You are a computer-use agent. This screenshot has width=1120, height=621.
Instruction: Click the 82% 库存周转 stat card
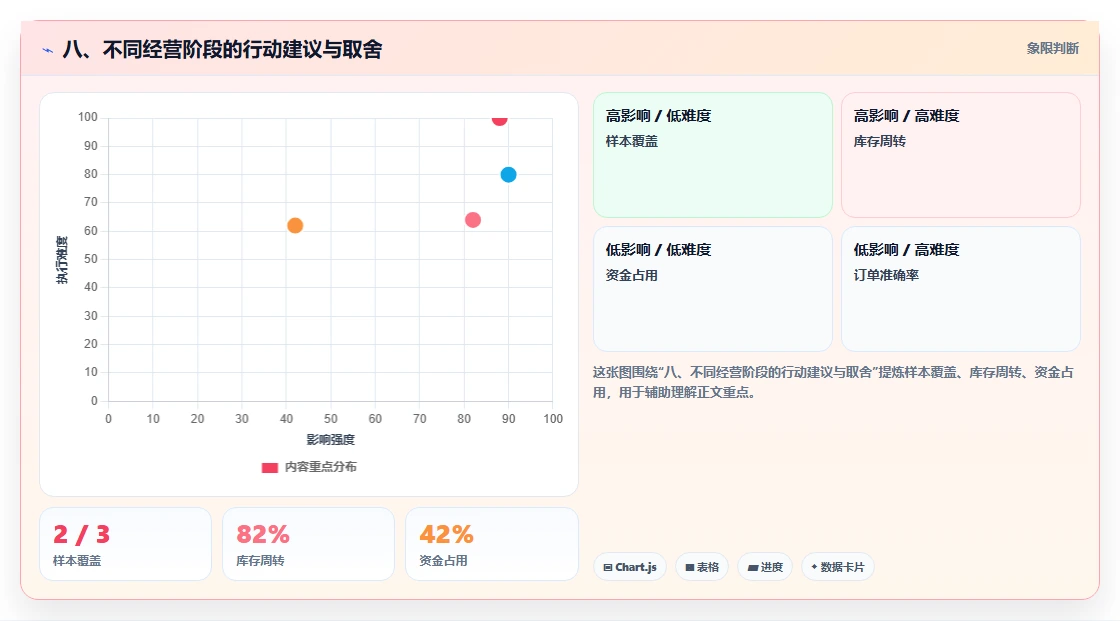pos(309,544)
